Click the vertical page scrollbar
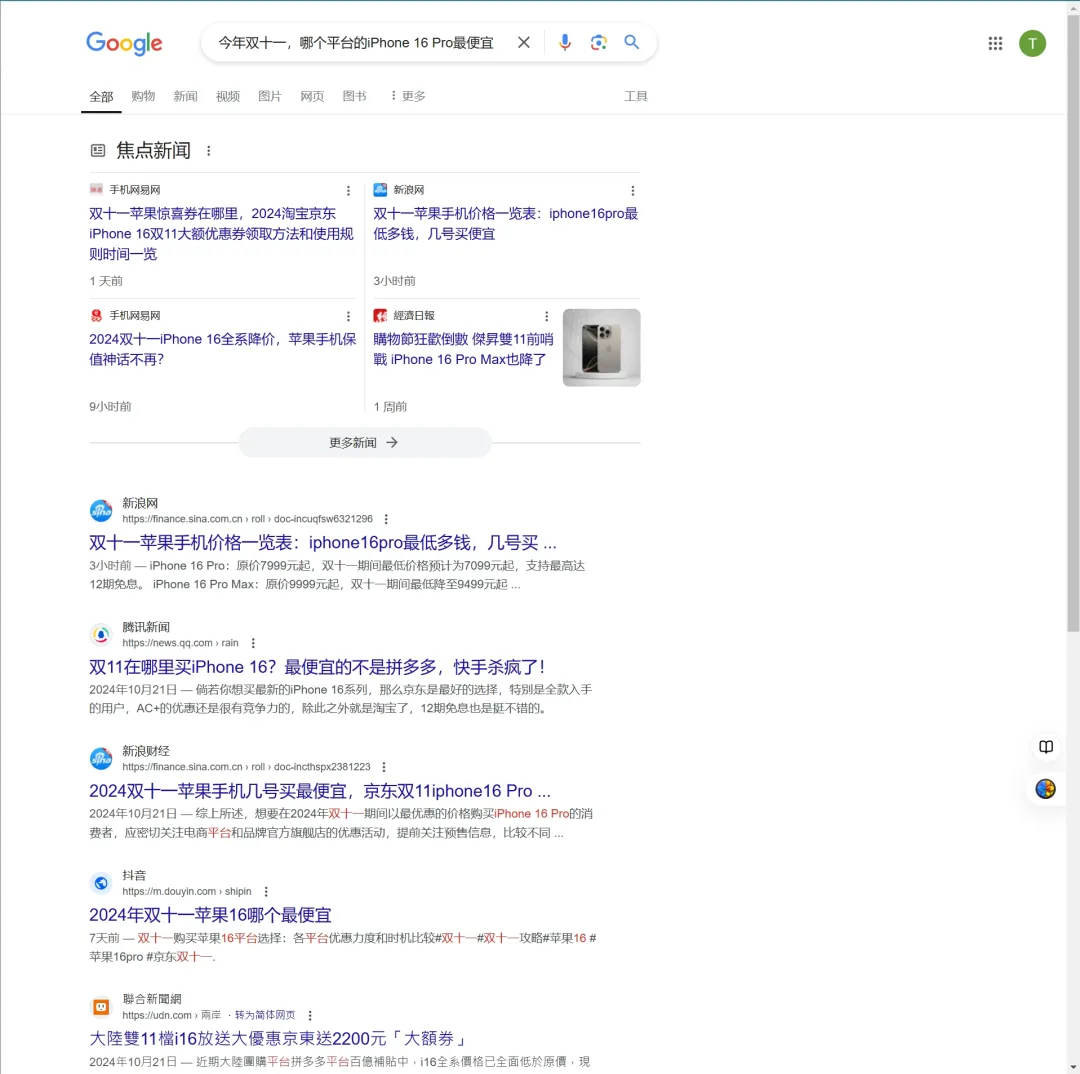 pos(1073,324)
